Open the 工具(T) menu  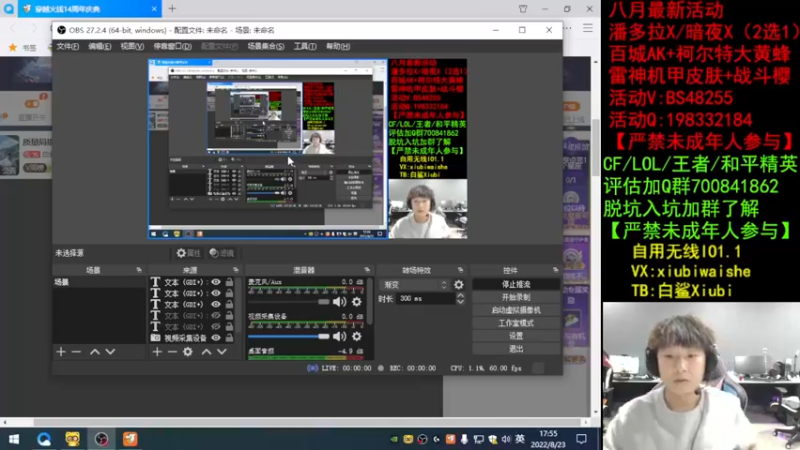click(305, 46)
